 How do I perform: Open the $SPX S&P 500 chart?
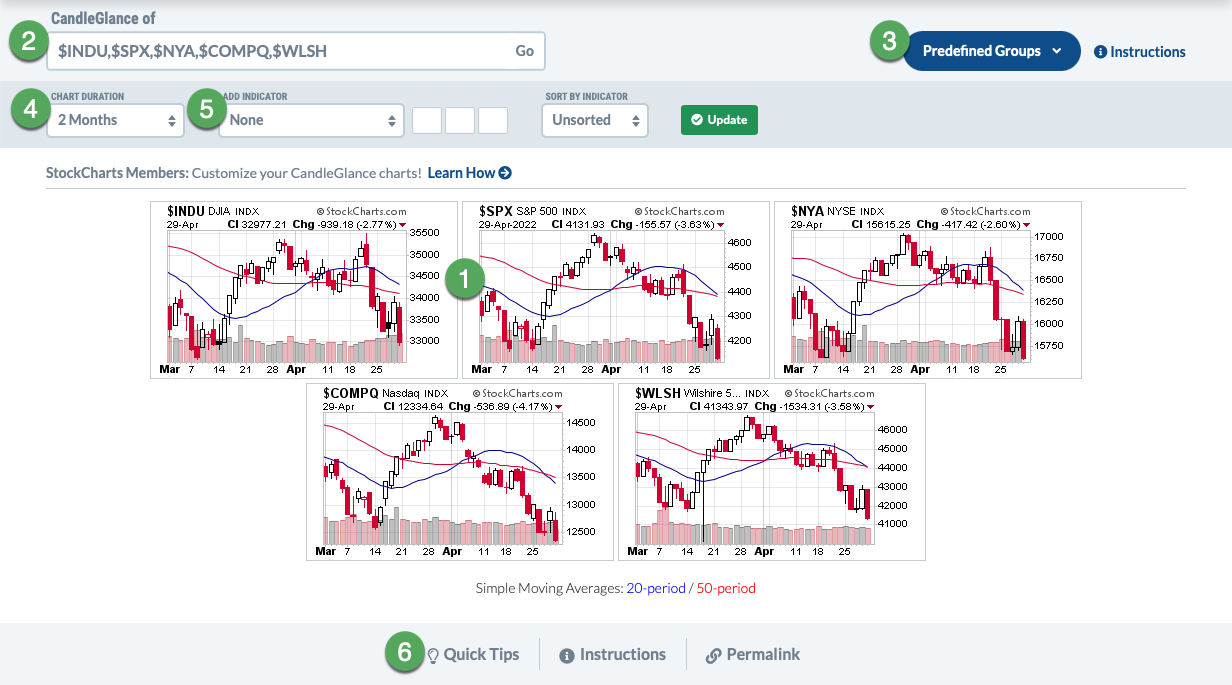coord(616,290)
